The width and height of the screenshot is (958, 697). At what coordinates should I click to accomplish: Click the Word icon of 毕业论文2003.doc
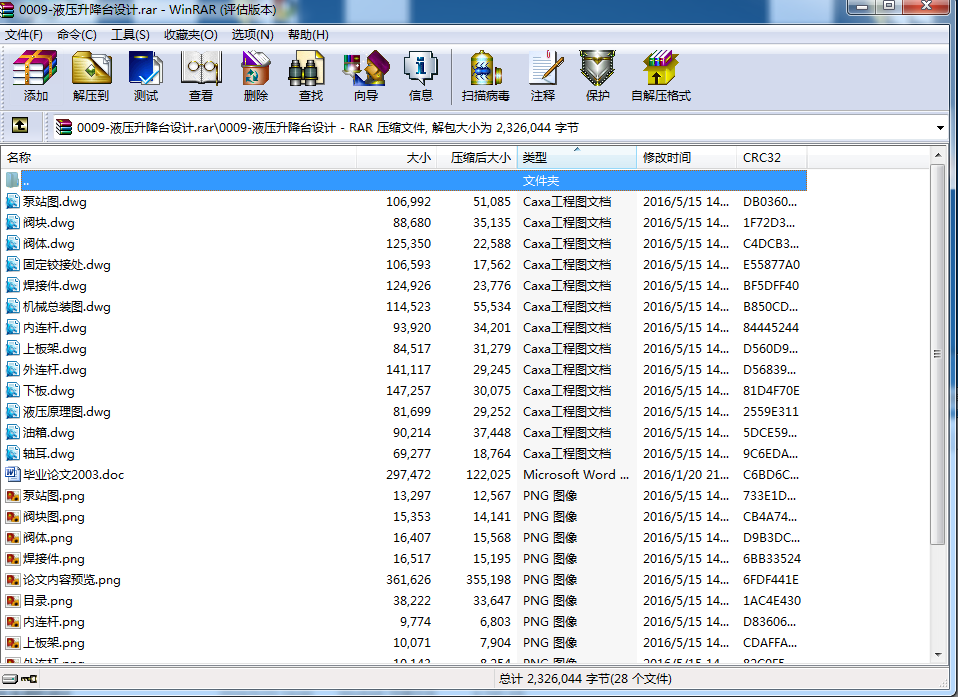pyautogui.click(x=12, y=474)
